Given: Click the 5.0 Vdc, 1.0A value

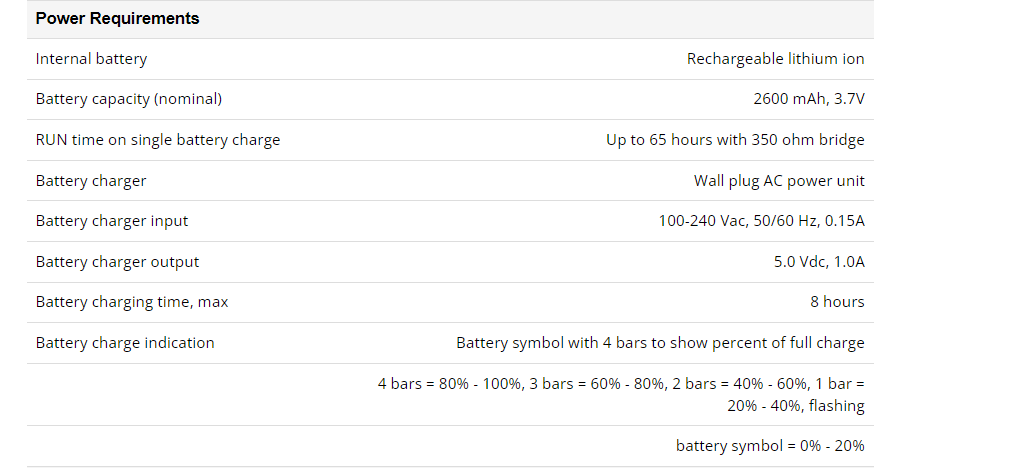Looking at the screenshot, I should pos(819,261).
